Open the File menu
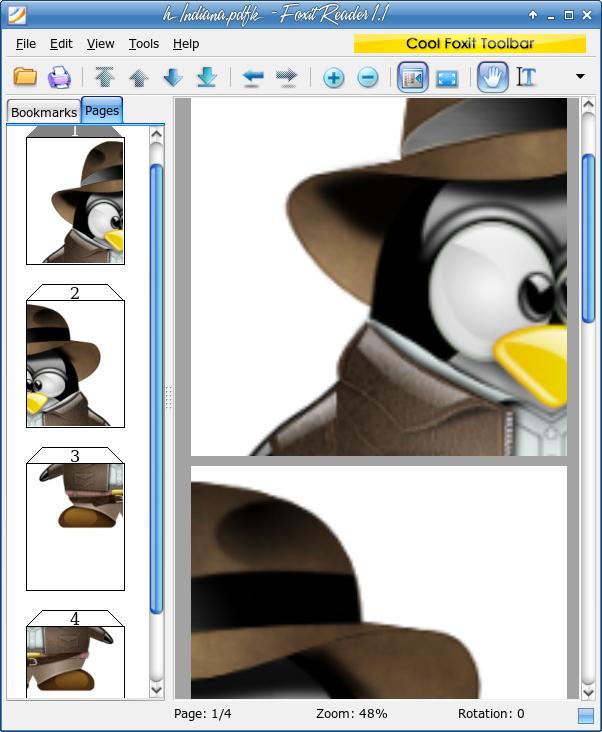 [26, 44]
